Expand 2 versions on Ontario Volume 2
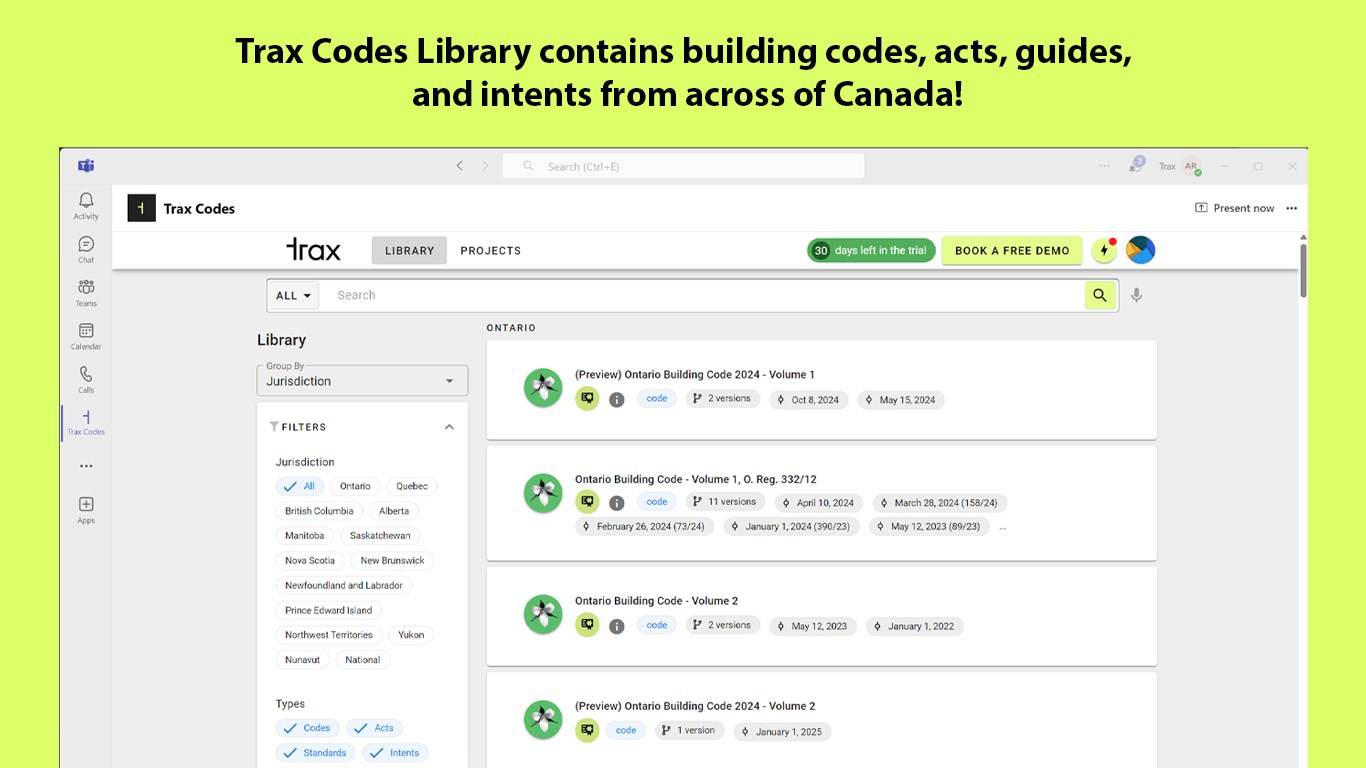Viewport: 1366px width, 768px height. pyautogui.click(x=723, y=625)
